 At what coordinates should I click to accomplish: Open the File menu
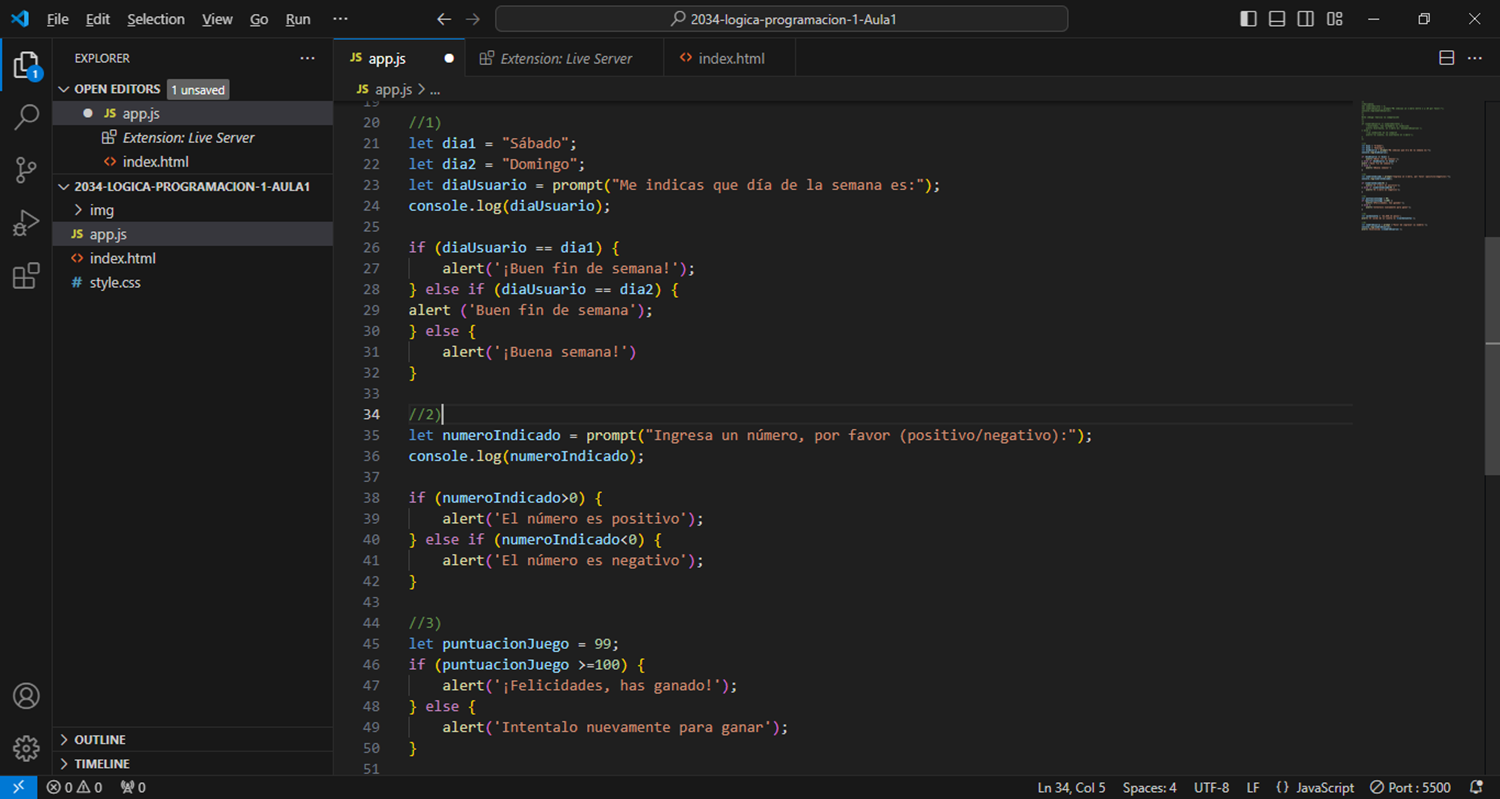(58, 19)
